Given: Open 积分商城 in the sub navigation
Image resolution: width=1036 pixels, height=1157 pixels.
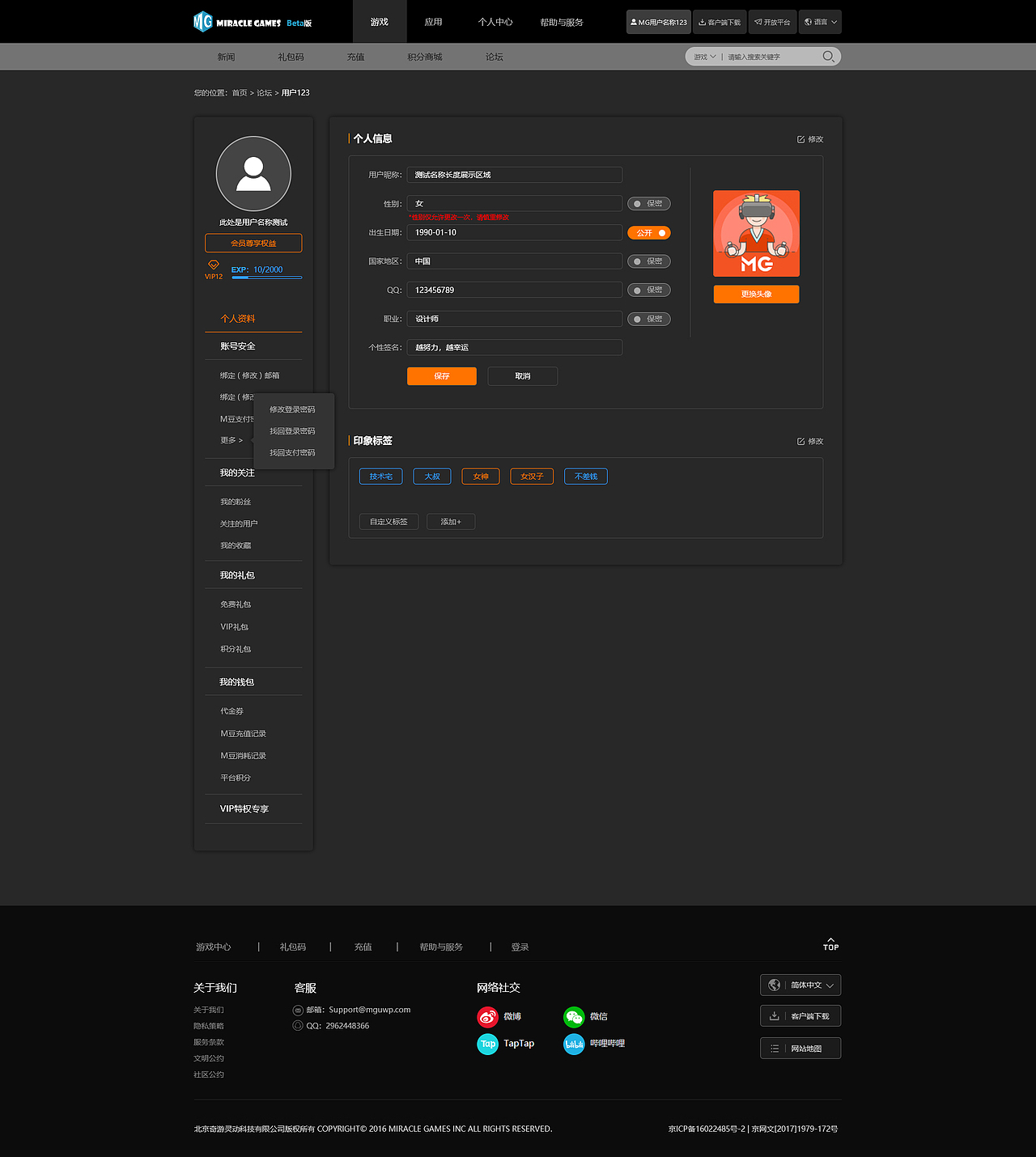Looking at the screenshot, I should 425,57.
